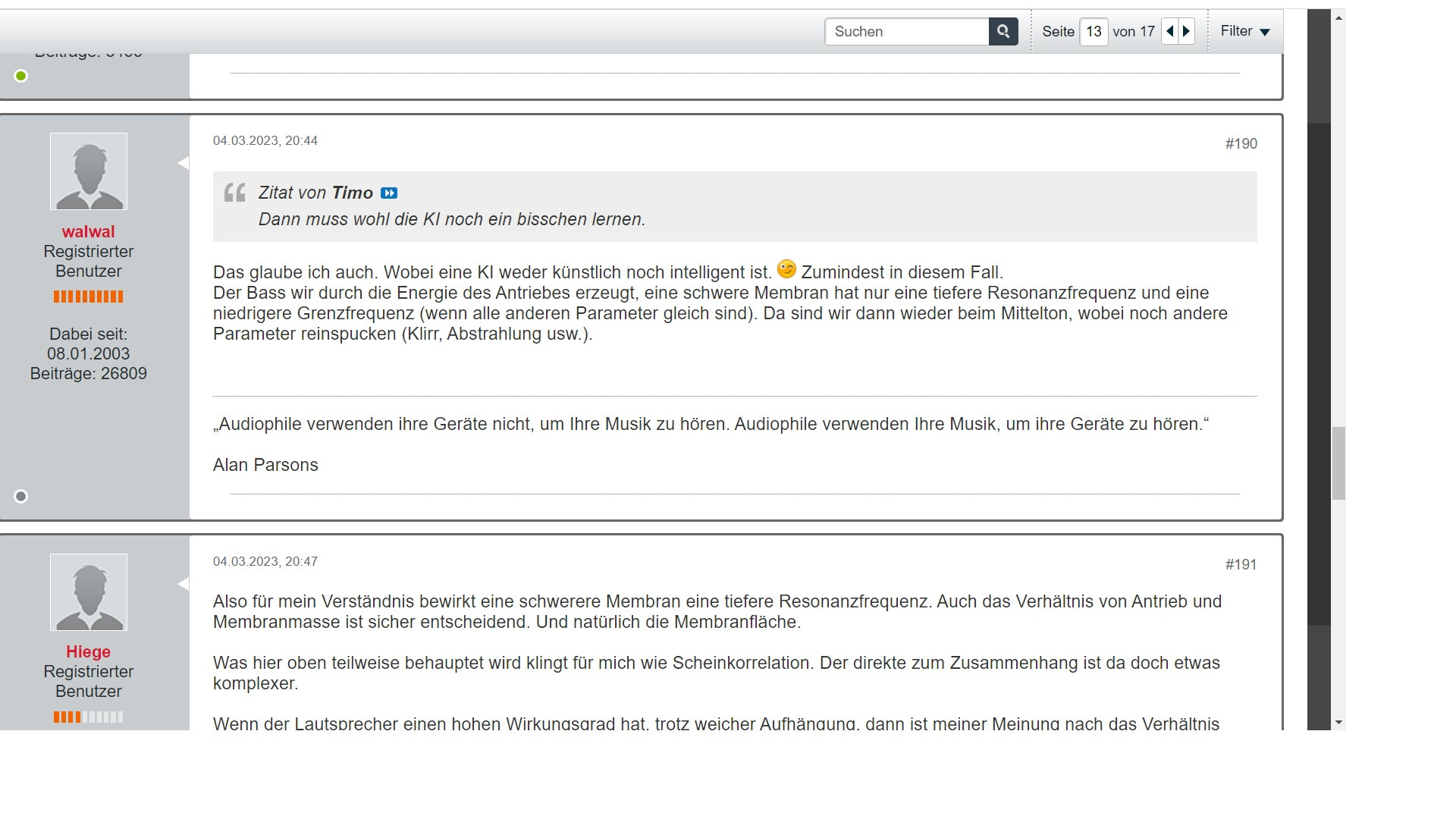Click the scrollbar down arrow
The height and width of the screenshot is (819, 1456).
coord(1338,723)
